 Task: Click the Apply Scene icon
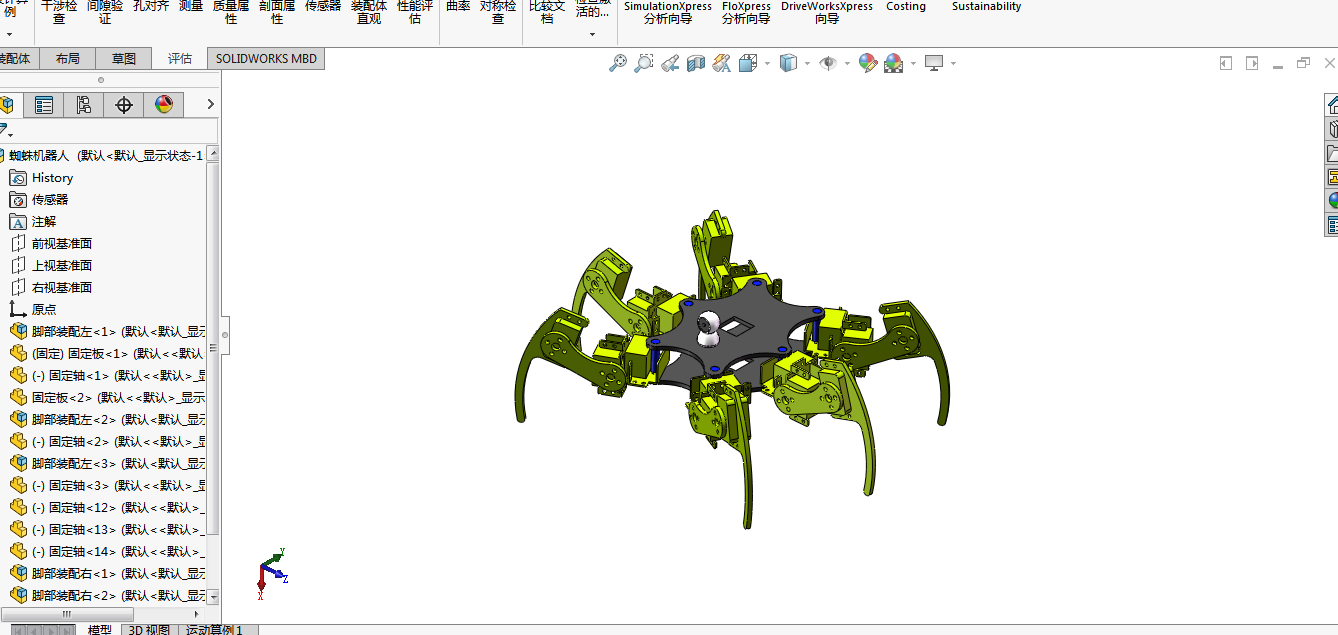click(893, 63)
